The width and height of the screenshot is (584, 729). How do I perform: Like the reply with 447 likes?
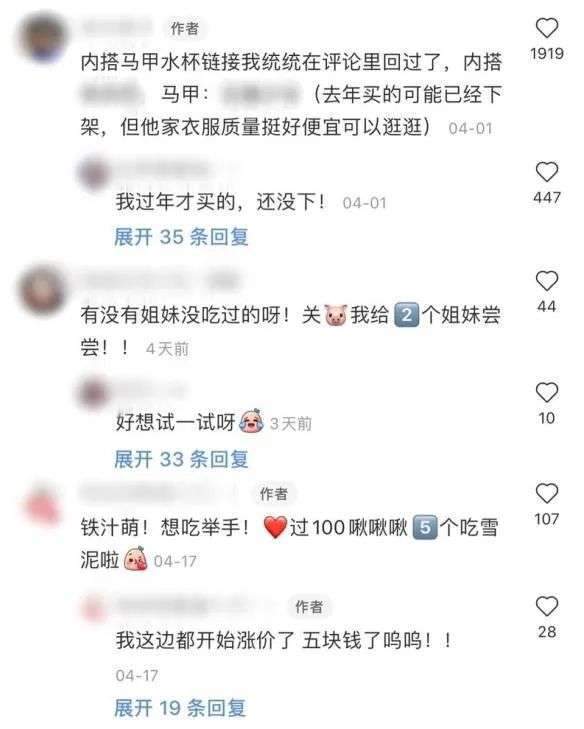point(547,172)
